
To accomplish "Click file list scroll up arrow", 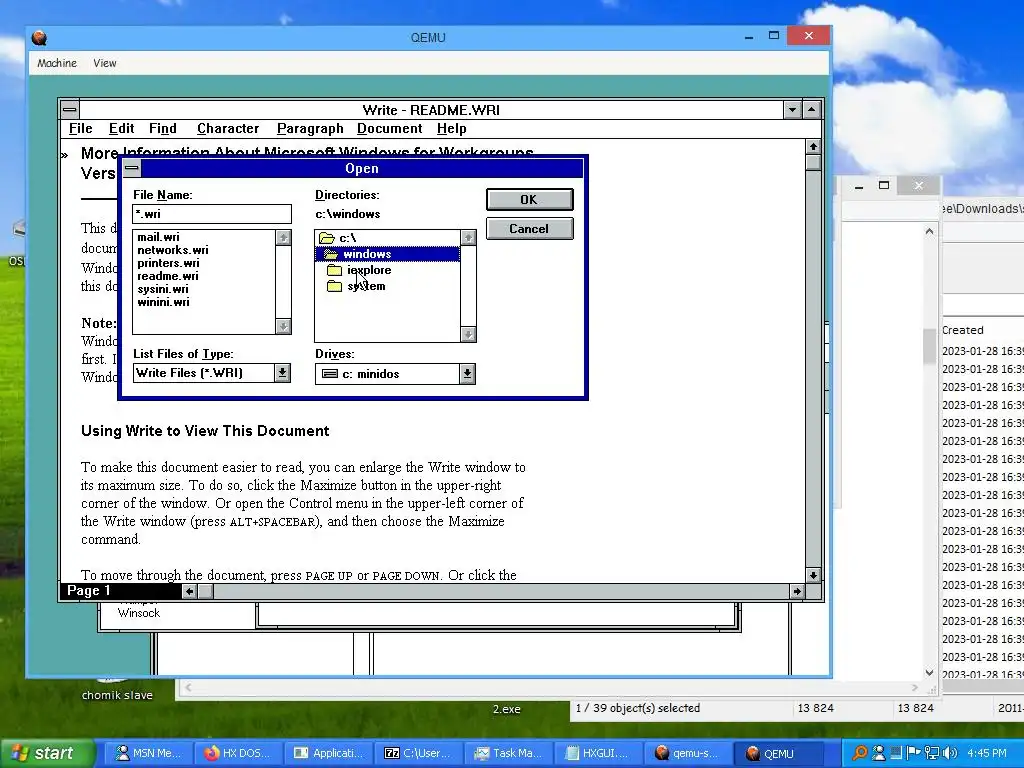I will point(283,238).
